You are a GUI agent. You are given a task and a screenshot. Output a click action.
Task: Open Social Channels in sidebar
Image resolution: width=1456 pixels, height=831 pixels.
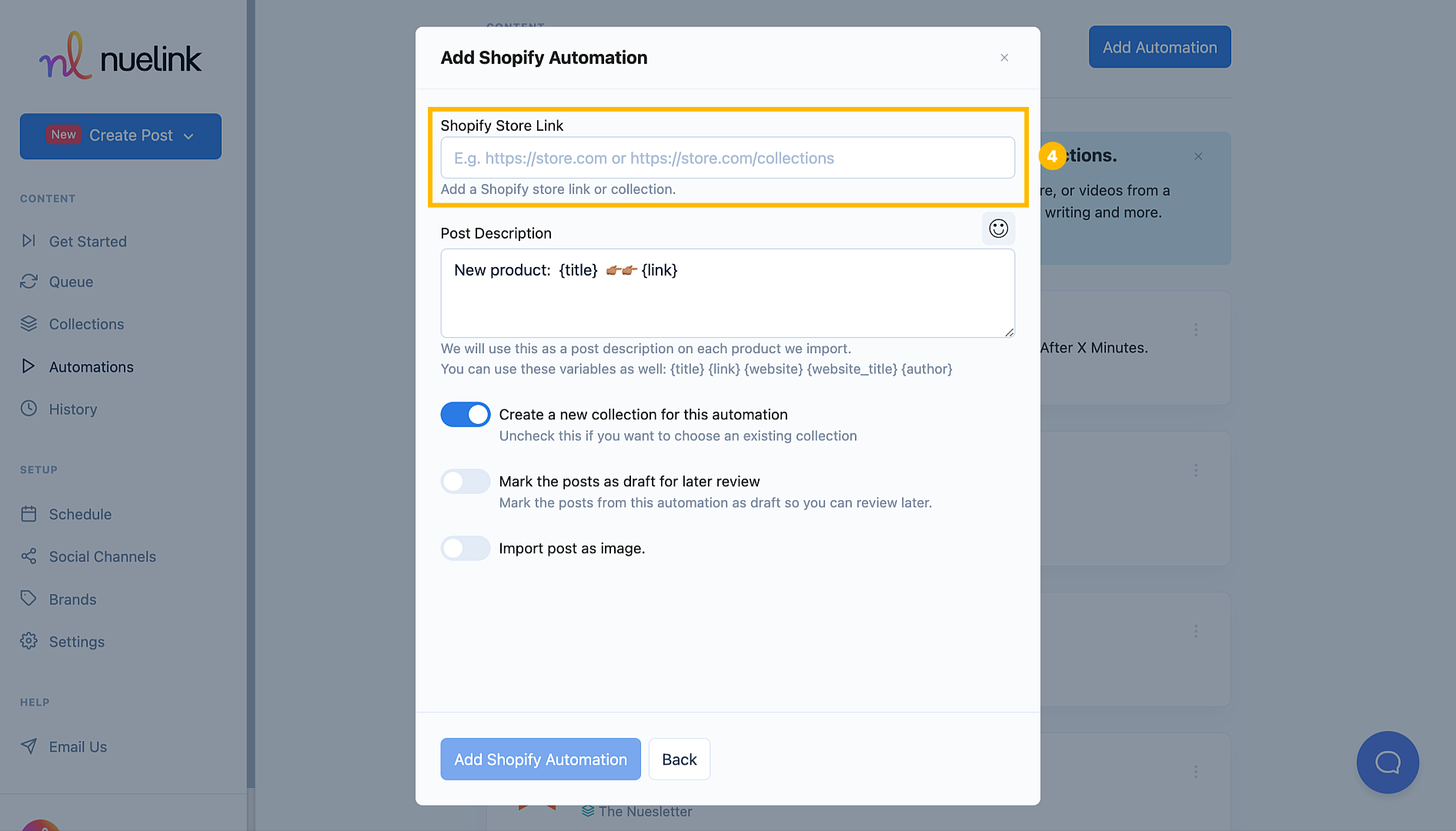[x=102, y=556]
